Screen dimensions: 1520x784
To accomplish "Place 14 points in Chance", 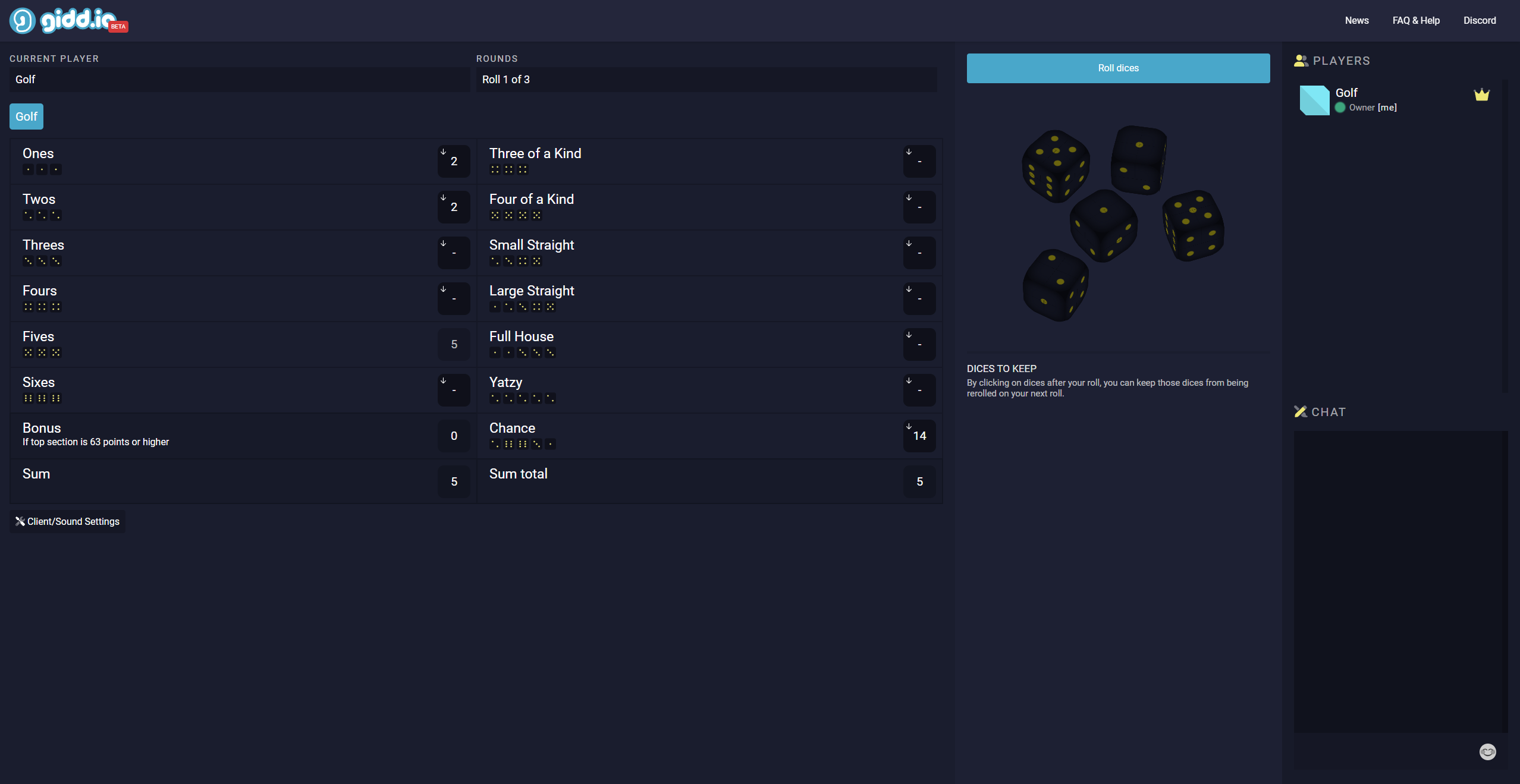I will tap(919, 436).
